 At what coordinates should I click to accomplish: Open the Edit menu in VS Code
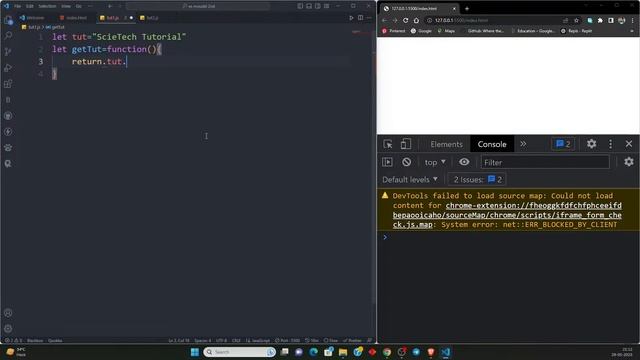pos(30,6)
